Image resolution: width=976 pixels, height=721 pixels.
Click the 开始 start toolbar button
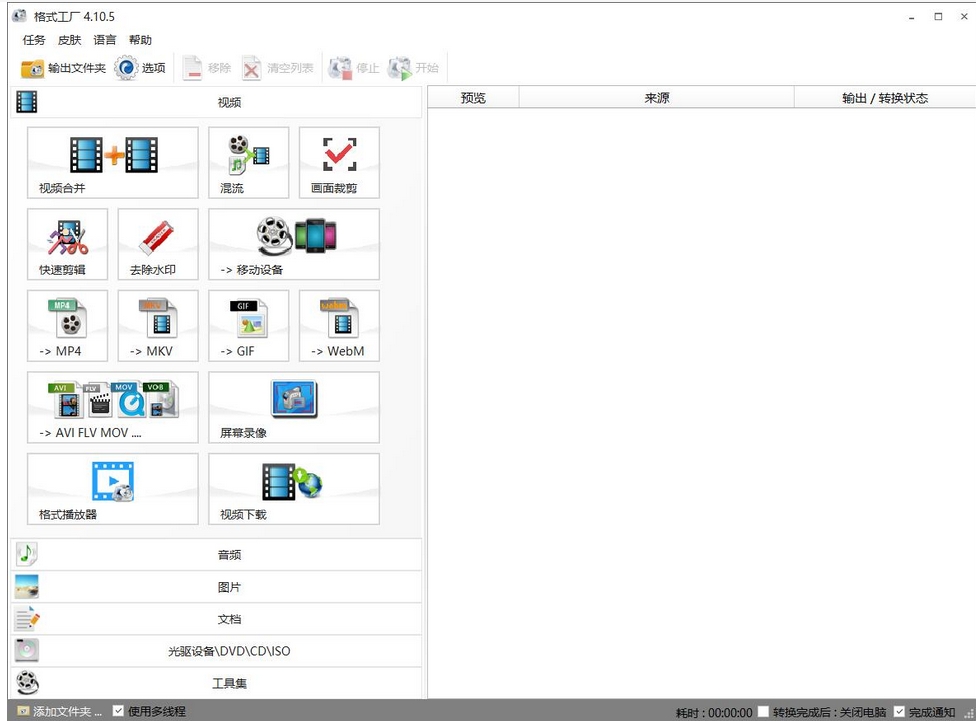tap(413, 68)
